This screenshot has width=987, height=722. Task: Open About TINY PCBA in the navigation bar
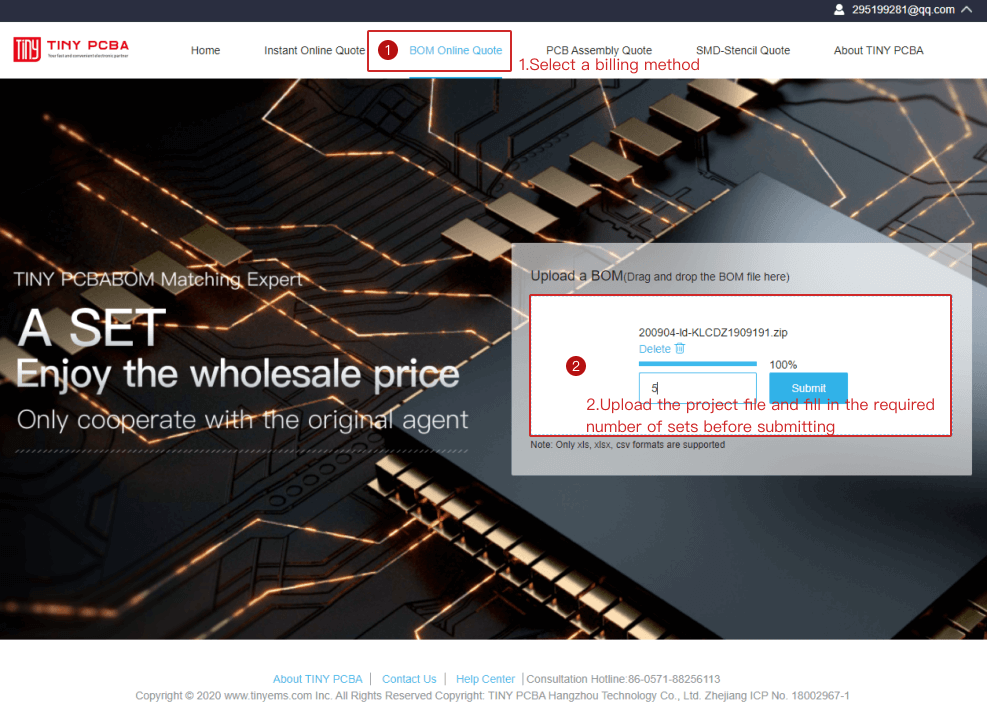tap(878, 50)
